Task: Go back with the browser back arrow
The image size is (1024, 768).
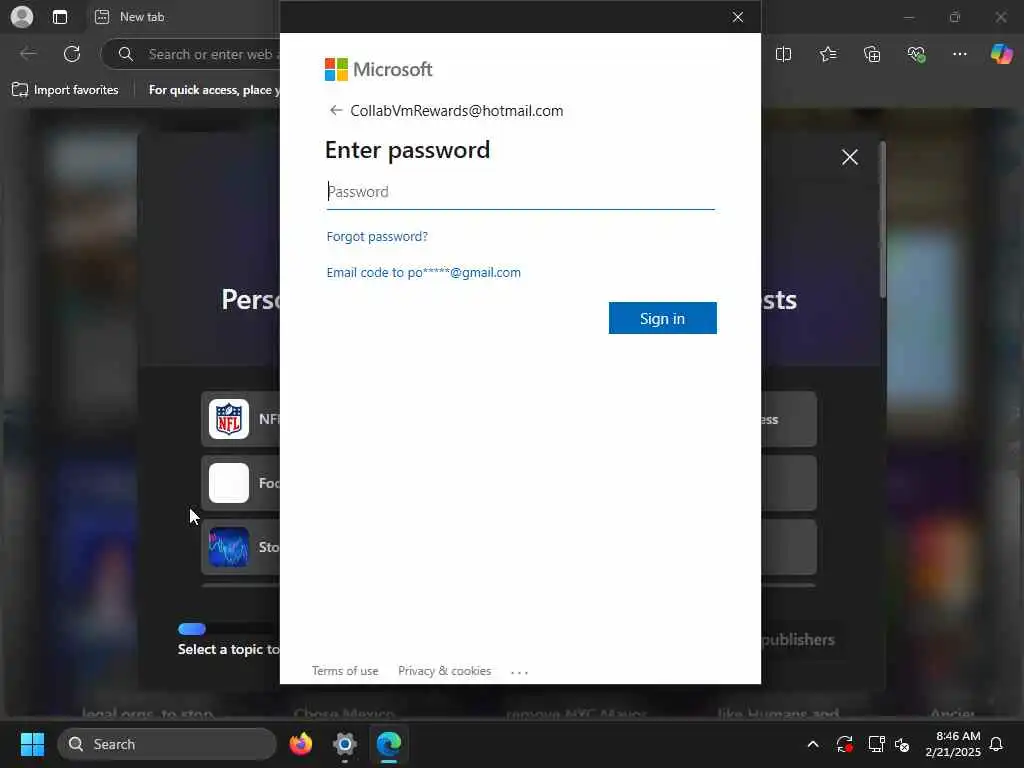Action: click(29, 54)
